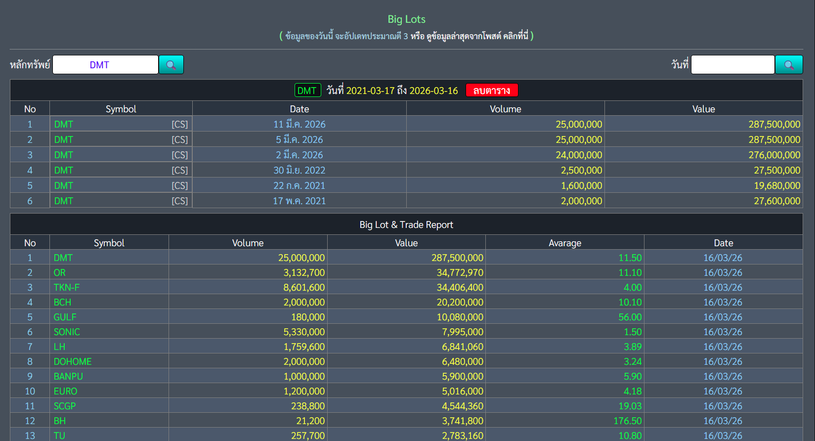
Task: Open the DOHOME symbol link
Action: click(72, 362)
